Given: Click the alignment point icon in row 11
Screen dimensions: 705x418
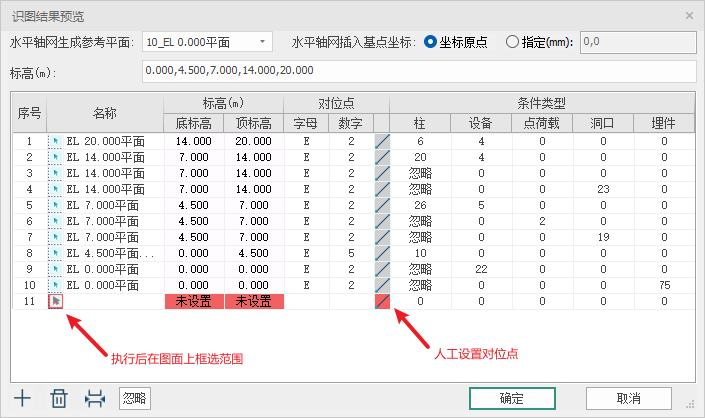Looking at the screenshot, I should tap(380, 300).
